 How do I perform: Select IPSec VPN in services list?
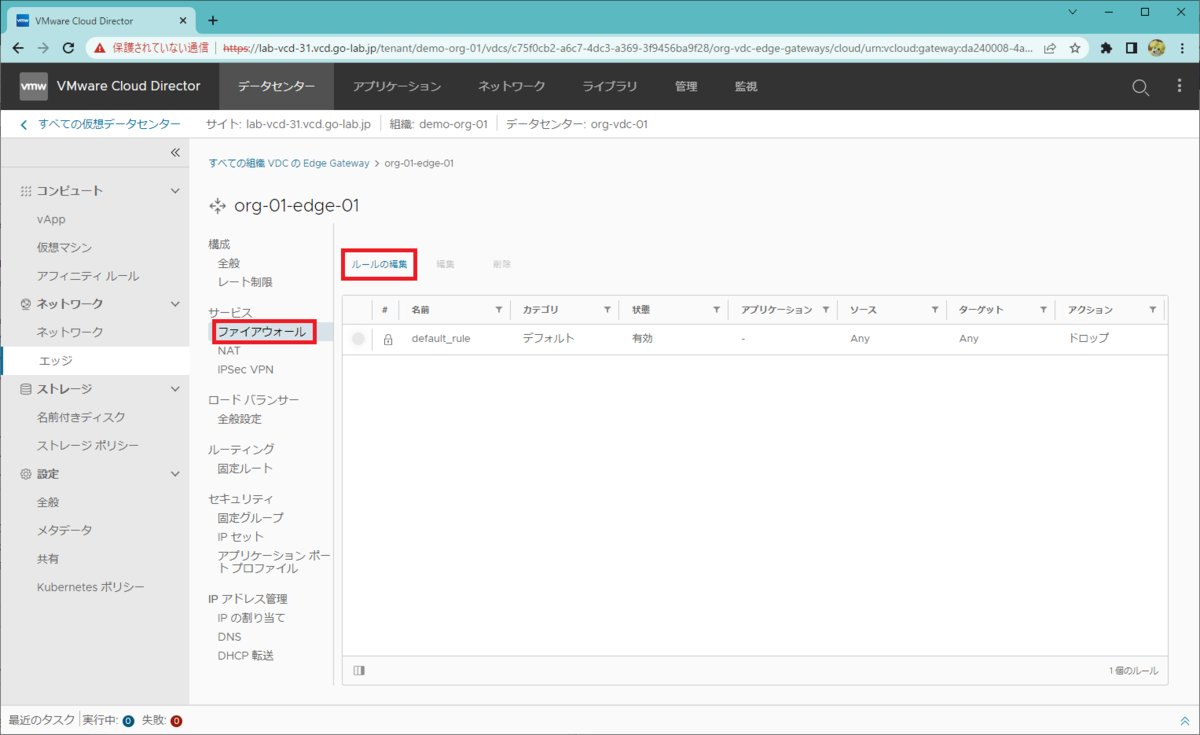245,370
